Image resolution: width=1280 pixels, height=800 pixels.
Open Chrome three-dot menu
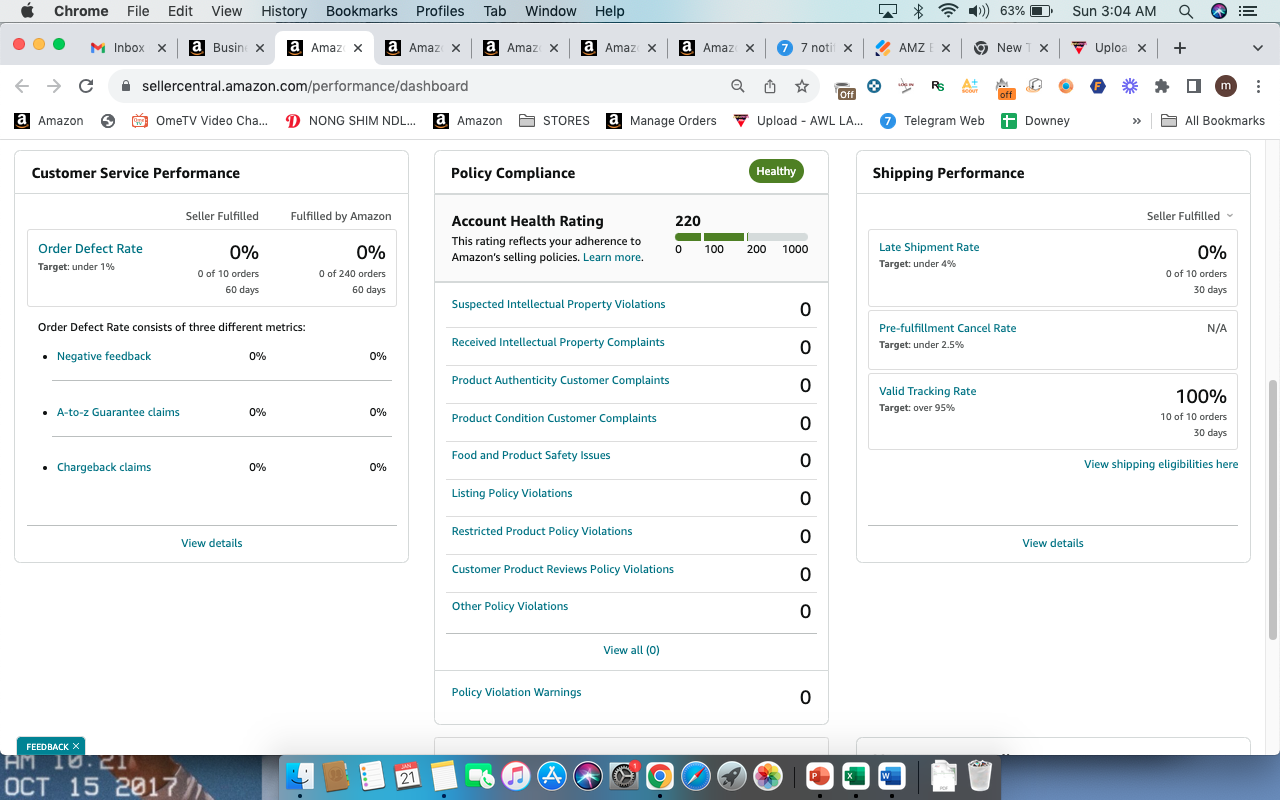[1258, 86]
